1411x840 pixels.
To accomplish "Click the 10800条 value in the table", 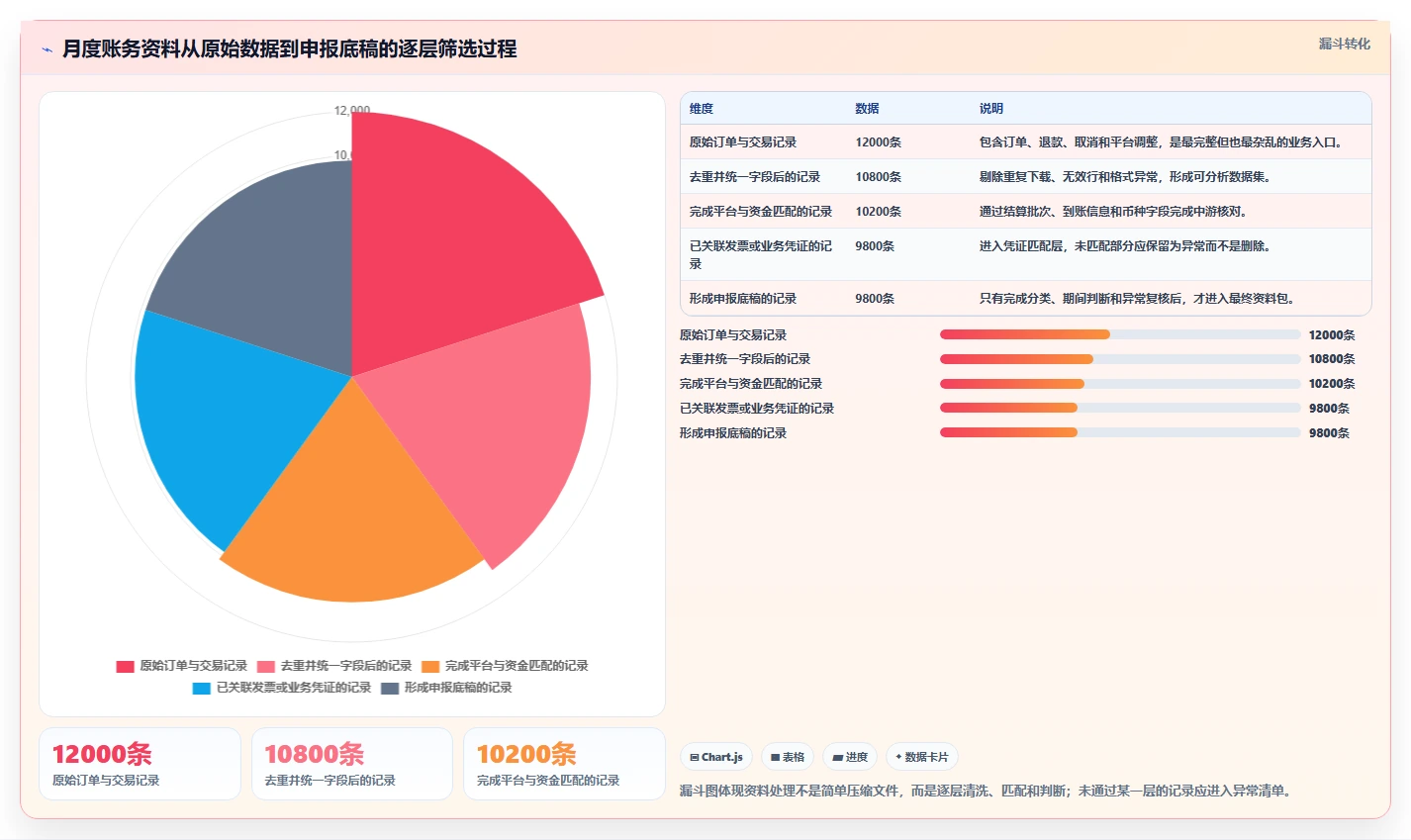I will (x=879, y=177).
